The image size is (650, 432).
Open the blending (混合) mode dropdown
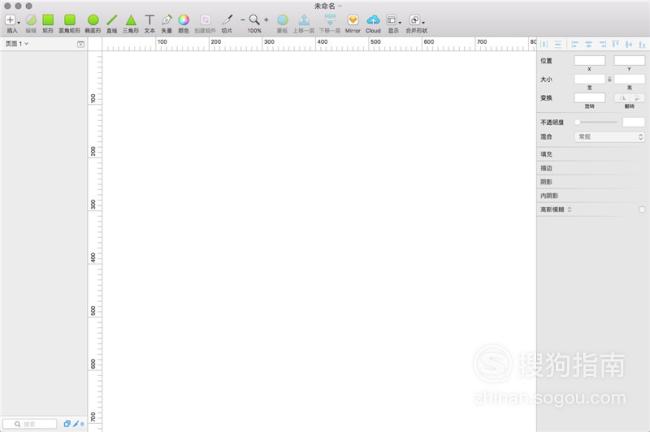tap(609, 136)
